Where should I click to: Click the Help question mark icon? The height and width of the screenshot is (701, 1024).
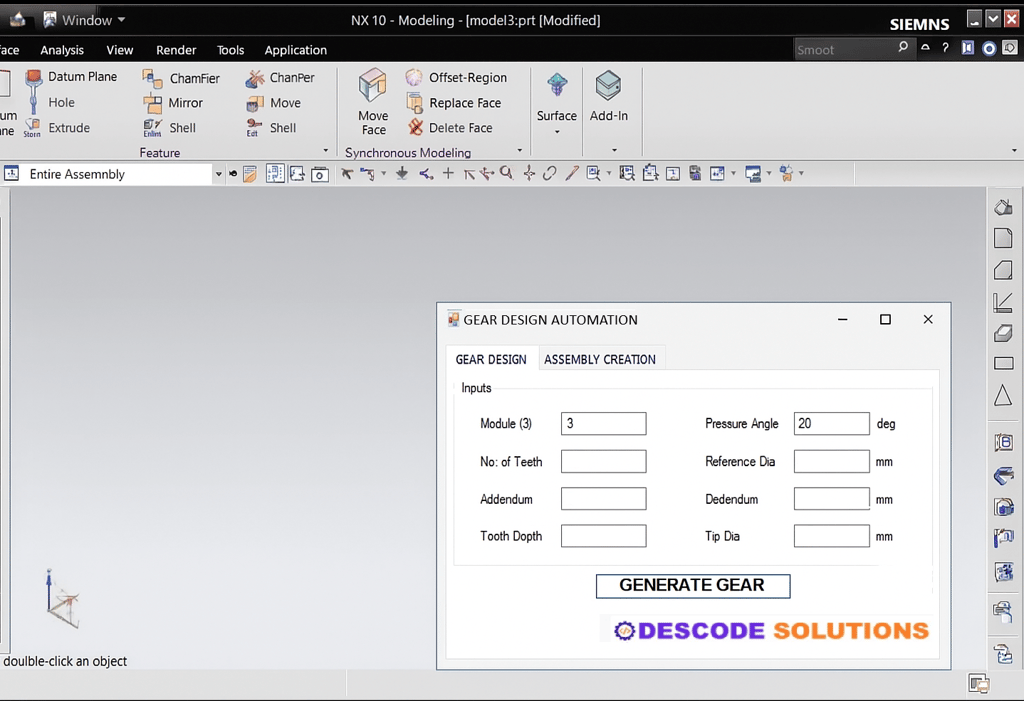pos(945,48)
